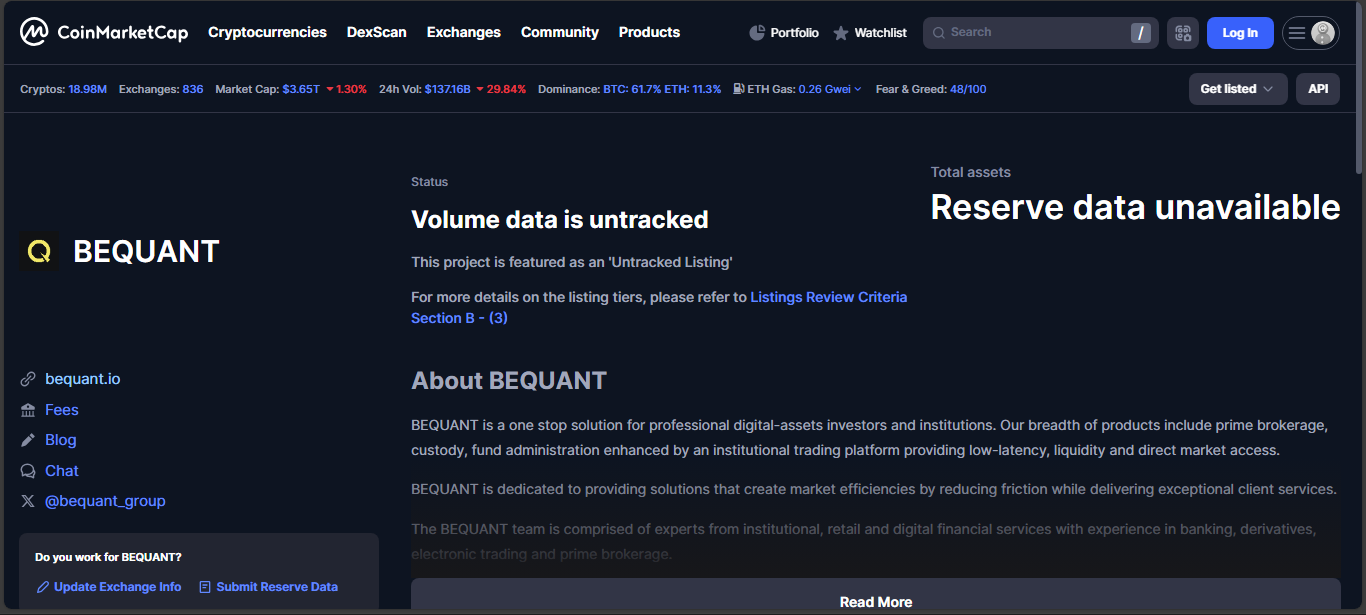Click the user avatar icon
Screen dimensions: 1366x615
pyautogui.click(x=1323, y=33)
